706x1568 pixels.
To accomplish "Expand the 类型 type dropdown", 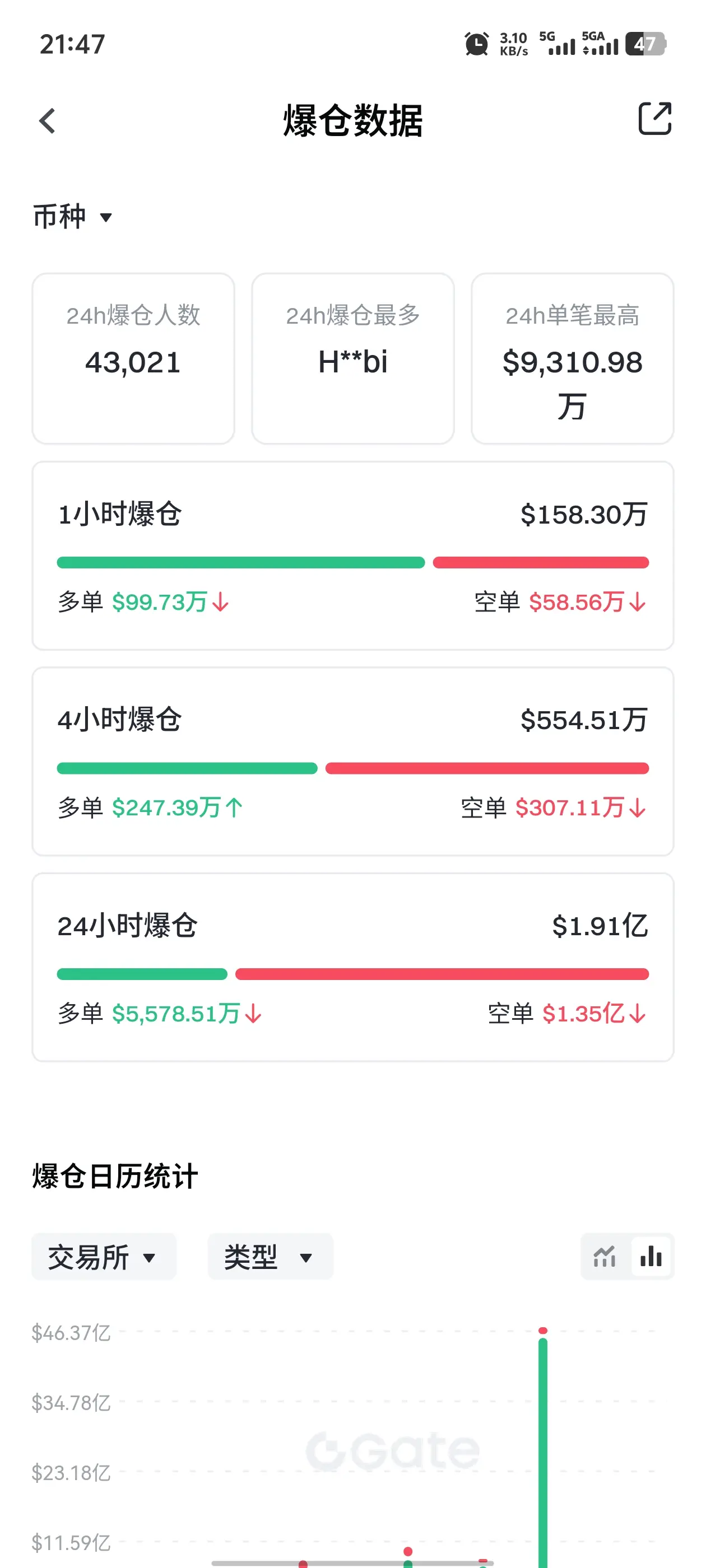I will pos(270,1257).
